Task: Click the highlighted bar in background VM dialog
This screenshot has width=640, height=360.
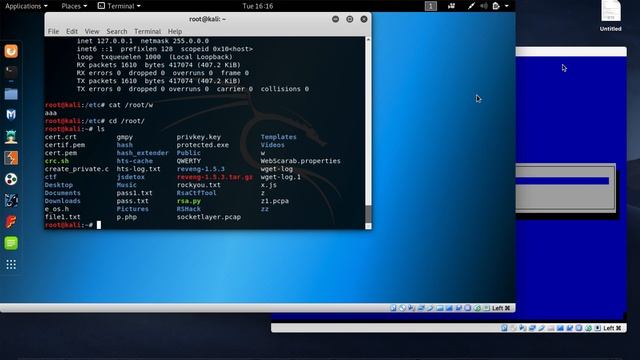Action: pyautogui.click(x=562, y=181)
